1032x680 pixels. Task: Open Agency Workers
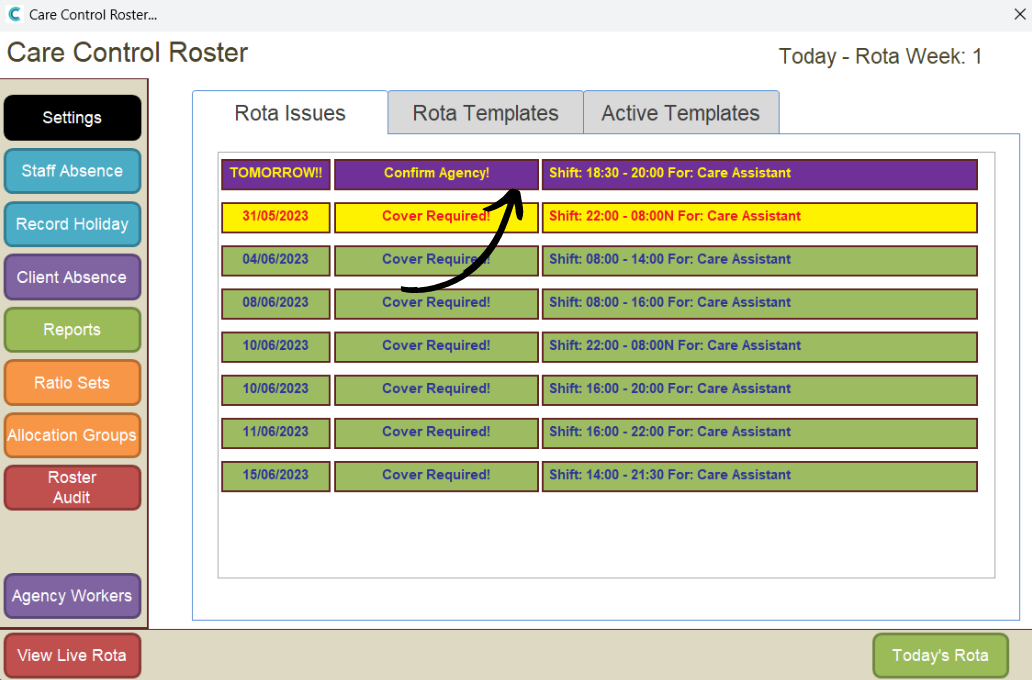click(72, 596)
